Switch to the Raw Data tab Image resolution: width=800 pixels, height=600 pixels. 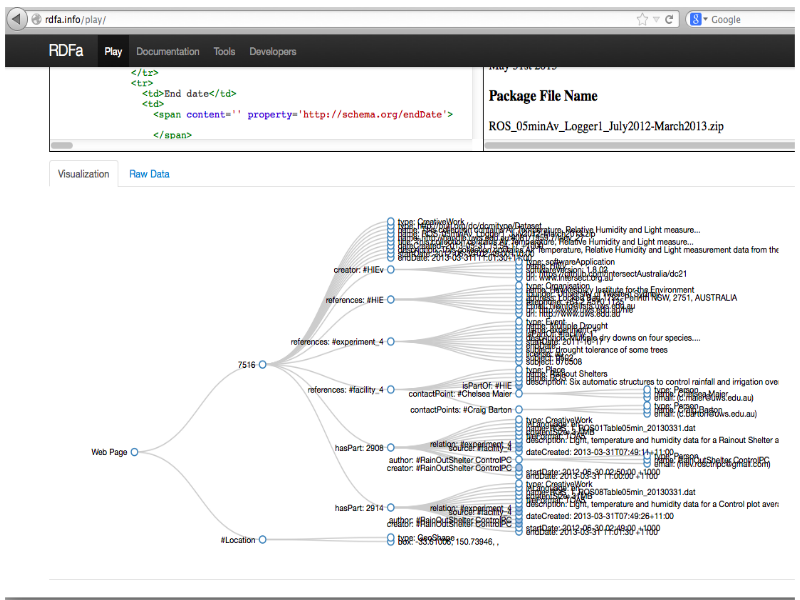tap(149, 174)
